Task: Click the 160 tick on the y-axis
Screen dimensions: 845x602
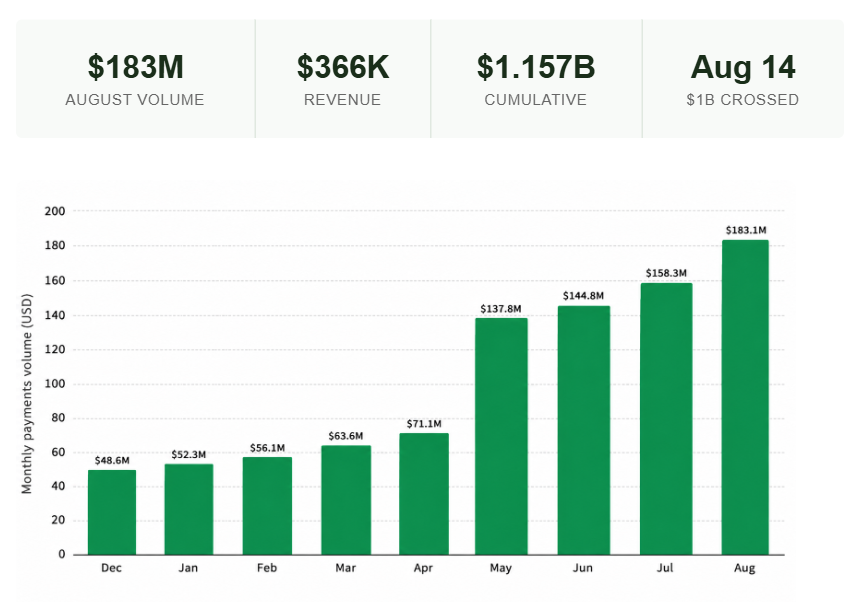Action: tap(54, 280)
